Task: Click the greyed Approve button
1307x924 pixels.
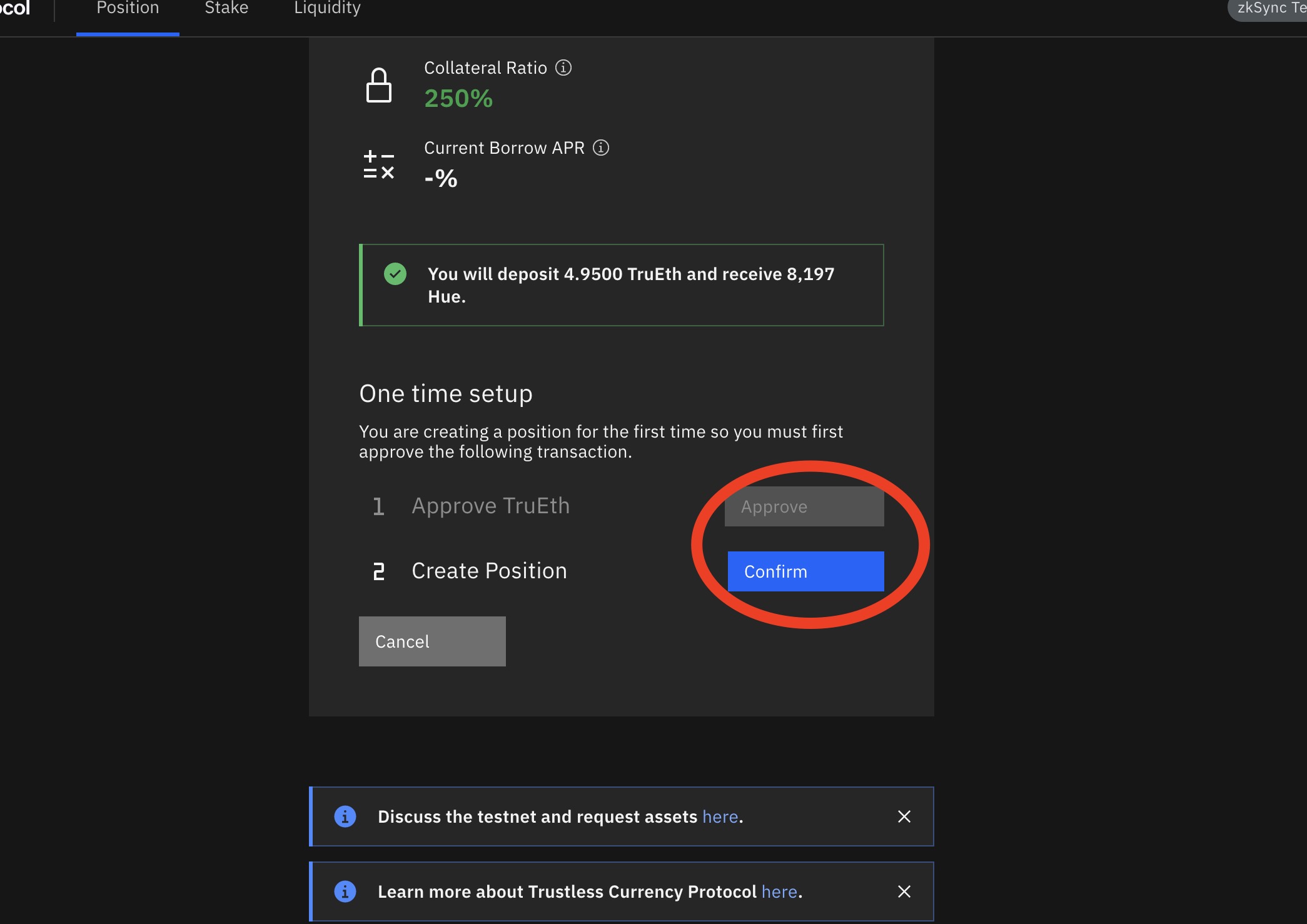Action: 804,506
